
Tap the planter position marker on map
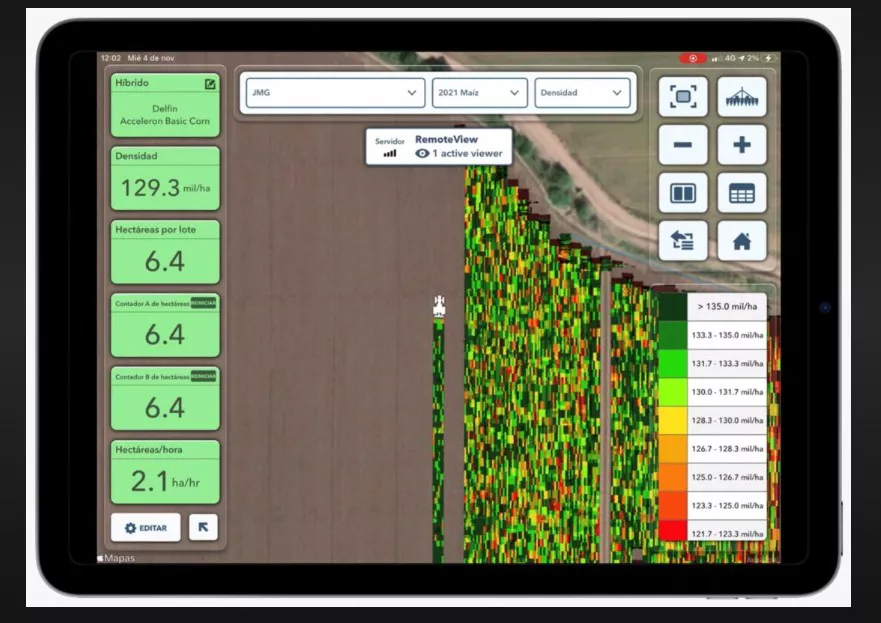[x=438, y=307]
